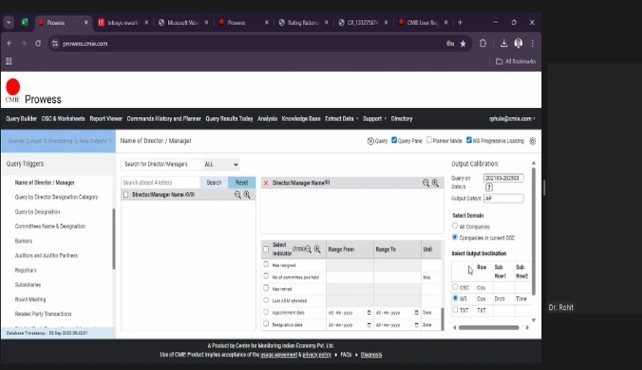
Task: Open the Chrome three-dot menu
Action: pyautogui.click(x=532, y=43)
